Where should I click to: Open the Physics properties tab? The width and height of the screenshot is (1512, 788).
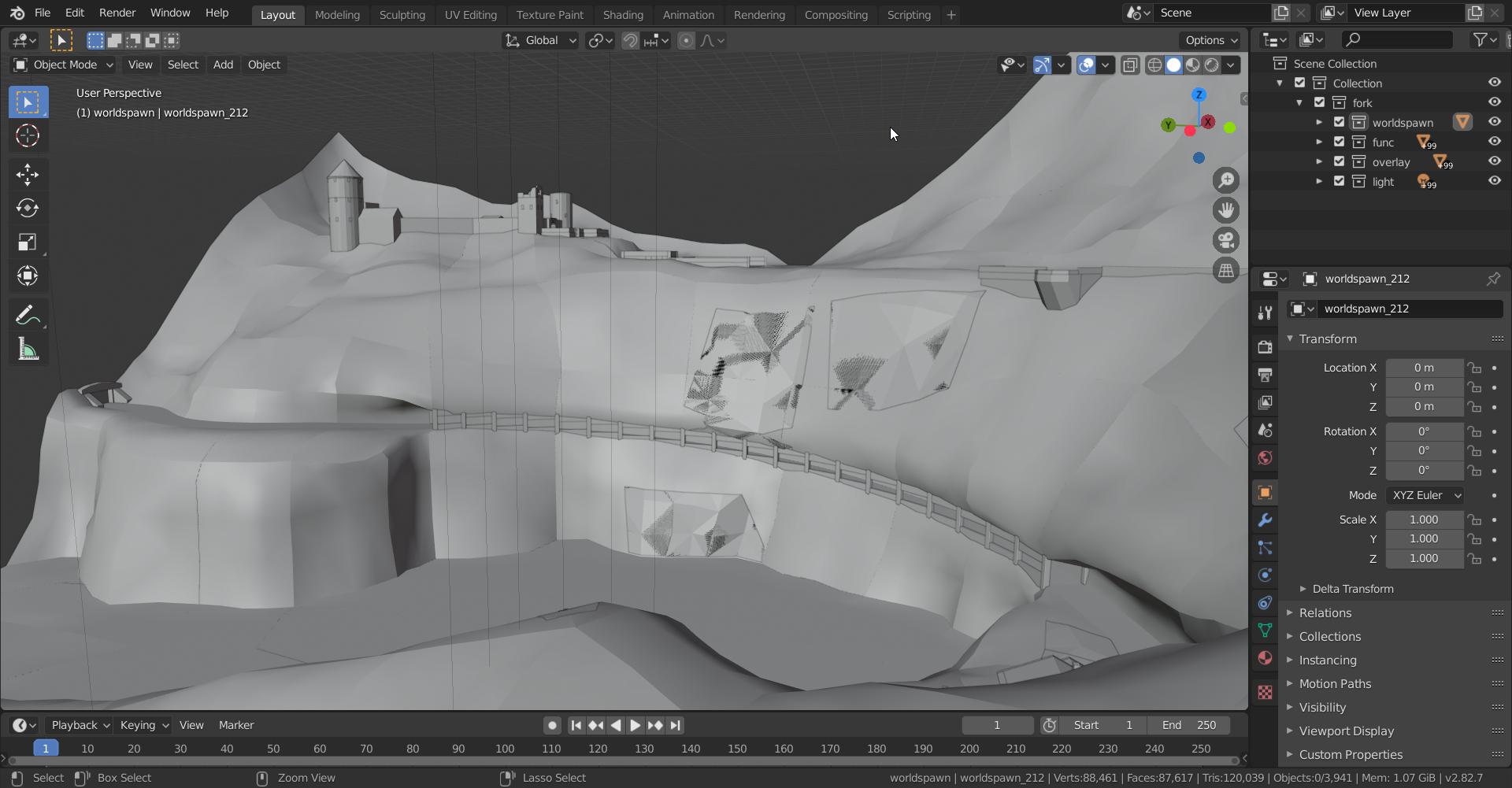click(x=1265, y=575)
